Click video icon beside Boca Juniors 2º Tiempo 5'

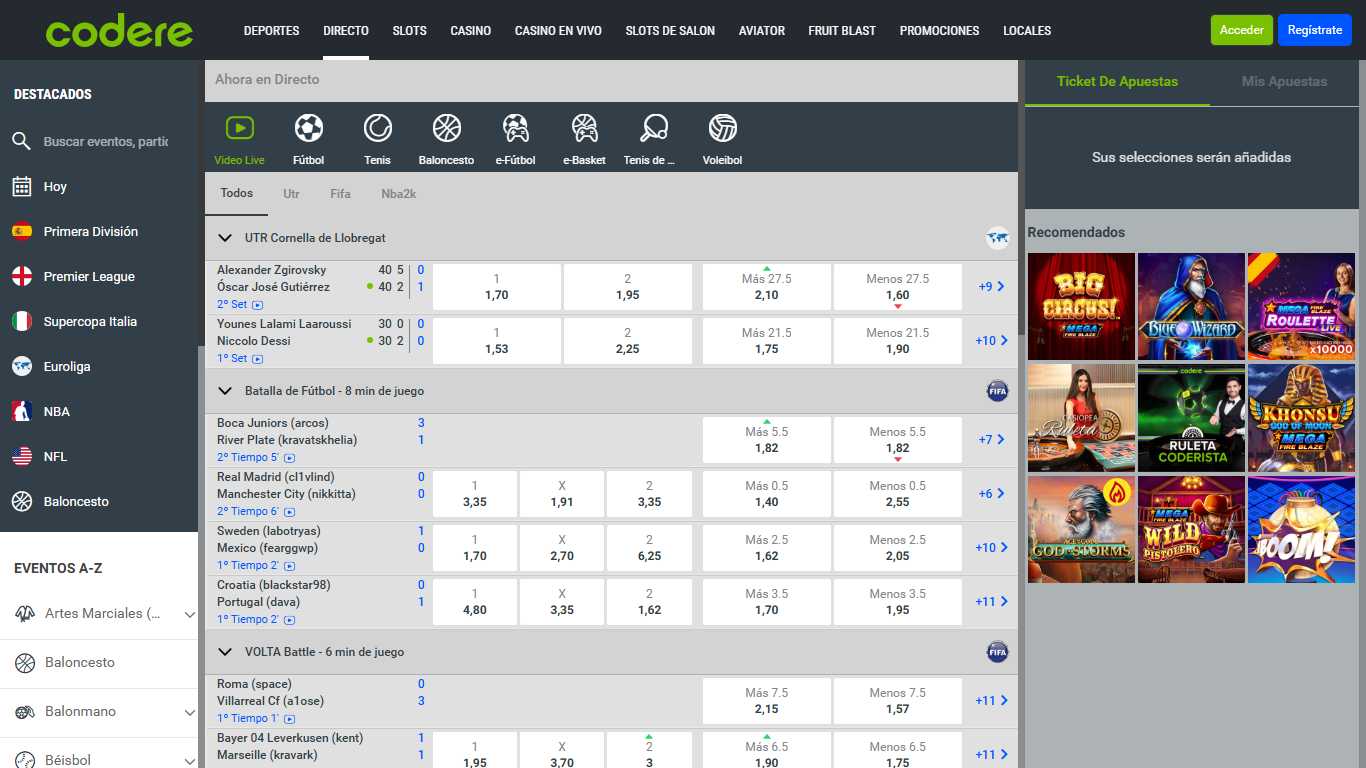[x=290, y=457]
